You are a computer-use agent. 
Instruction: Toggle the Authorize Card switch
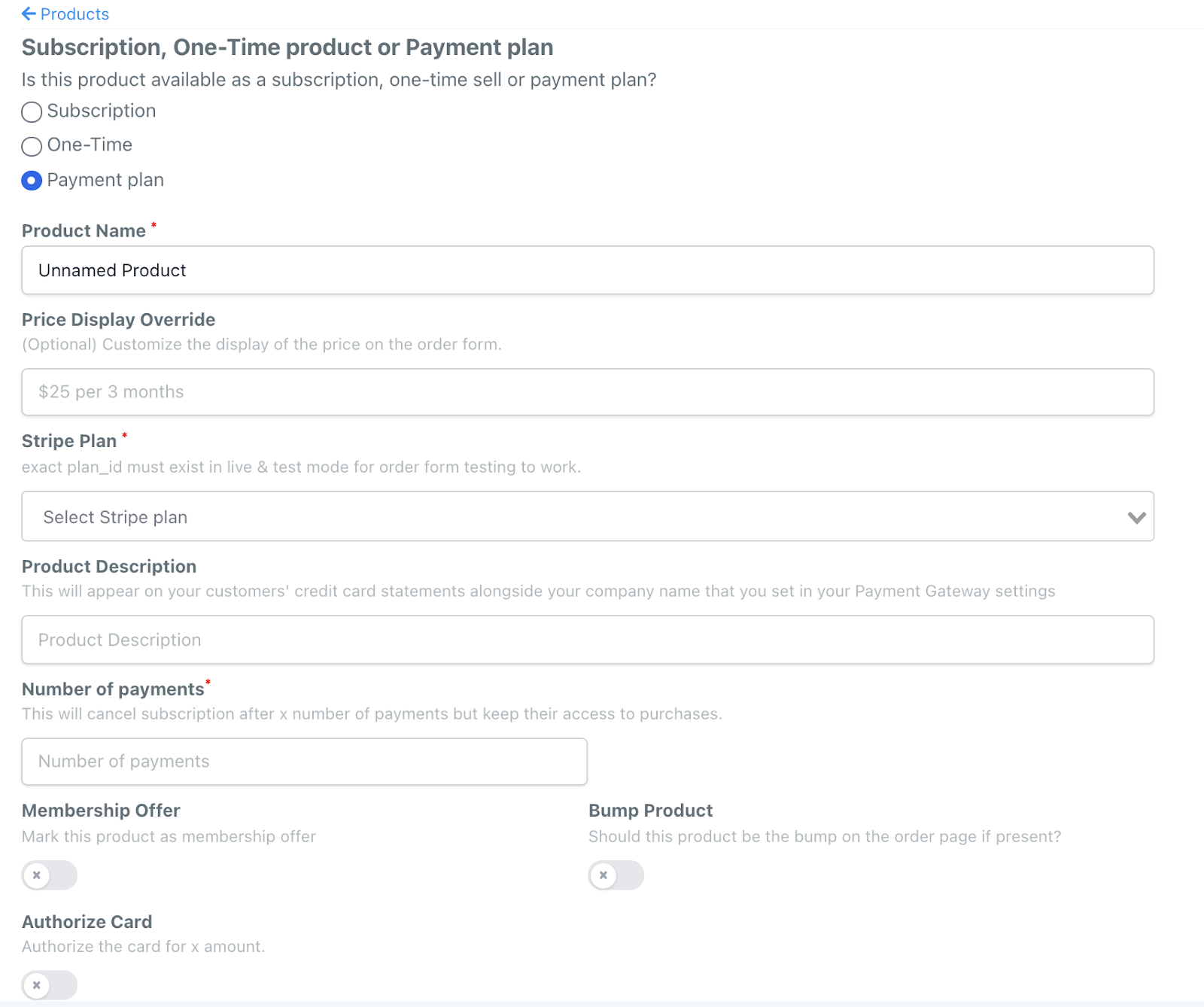coord(50,985)
